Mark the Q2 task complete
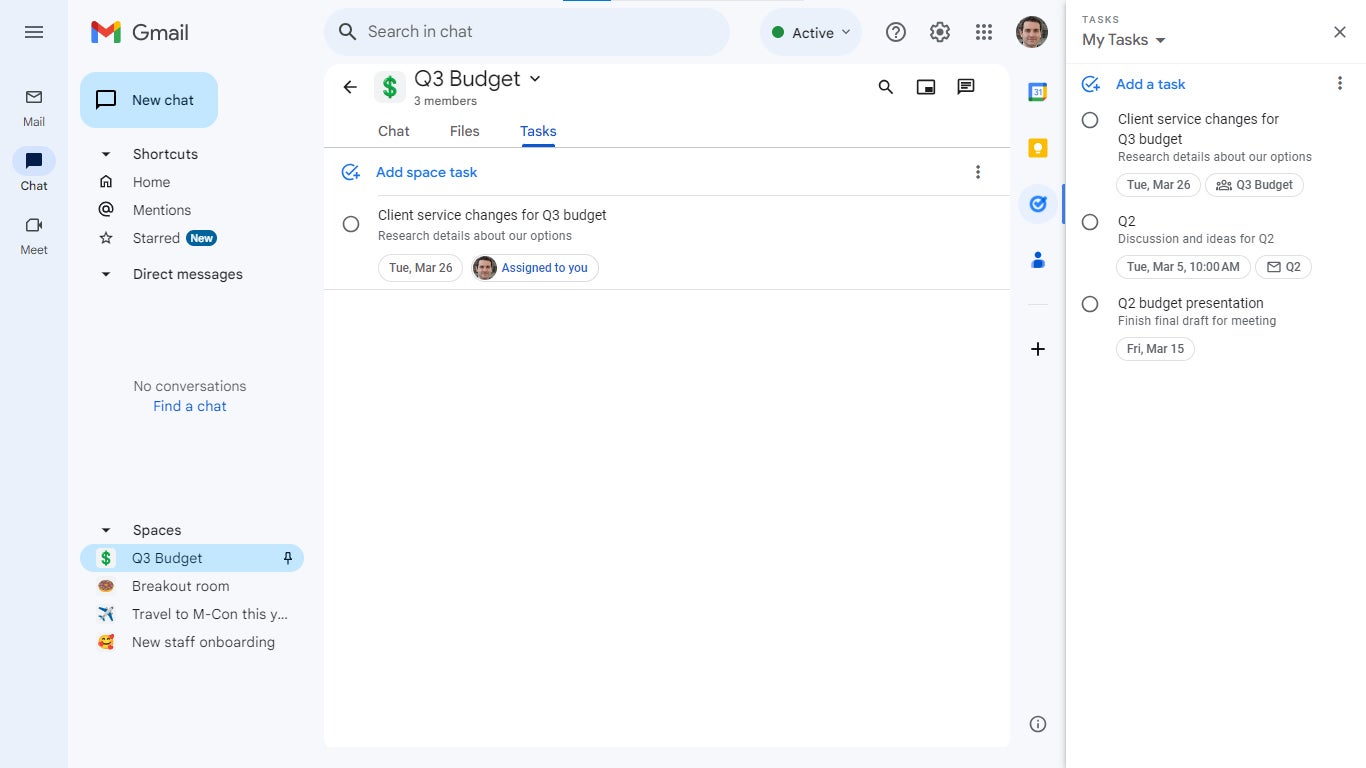 [x=1090, y=222]
